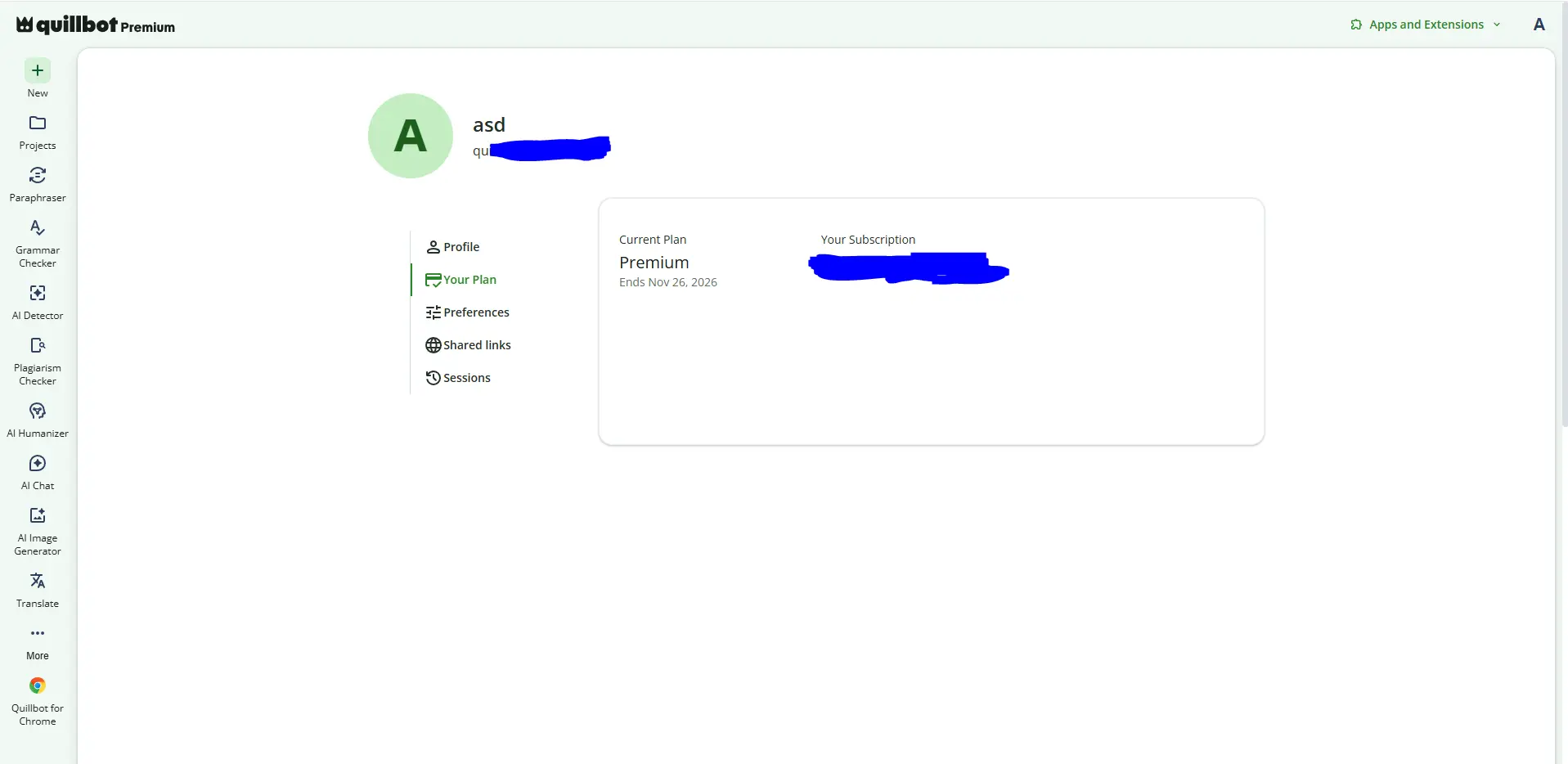The height and width of the screenshot is (764, 1568).
Task: Start AI Chat from sidebar
Action: 38,473
